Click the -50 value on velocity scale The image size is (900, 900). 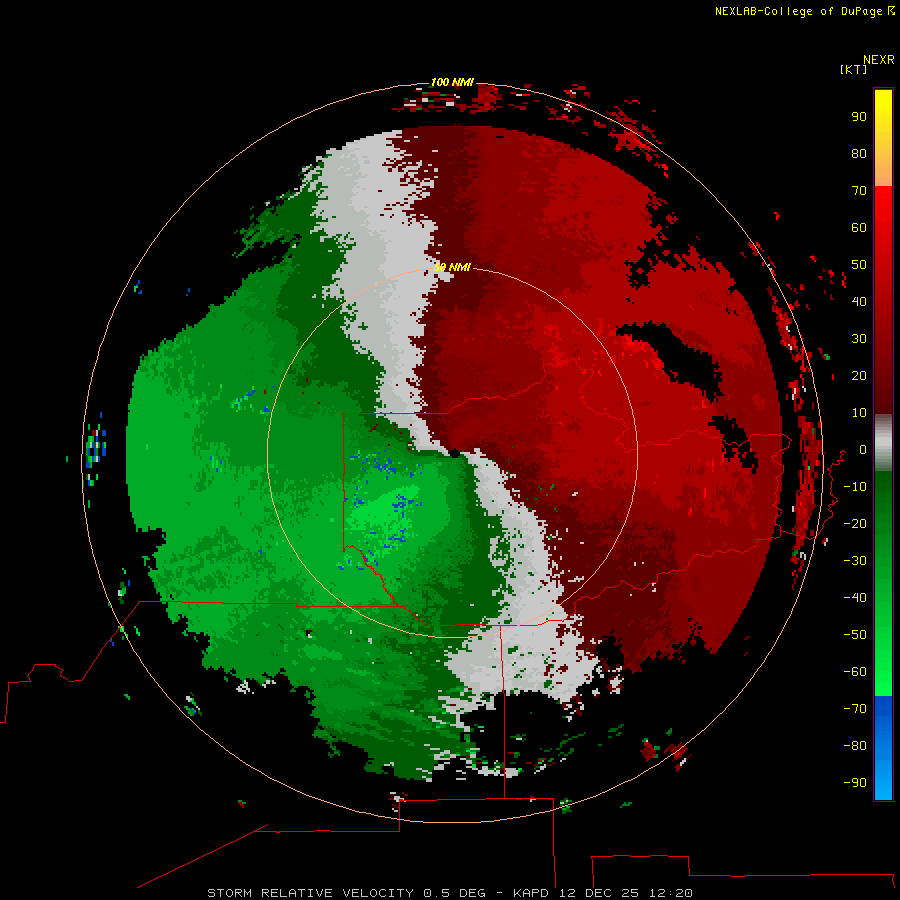(x=855, y=635)
